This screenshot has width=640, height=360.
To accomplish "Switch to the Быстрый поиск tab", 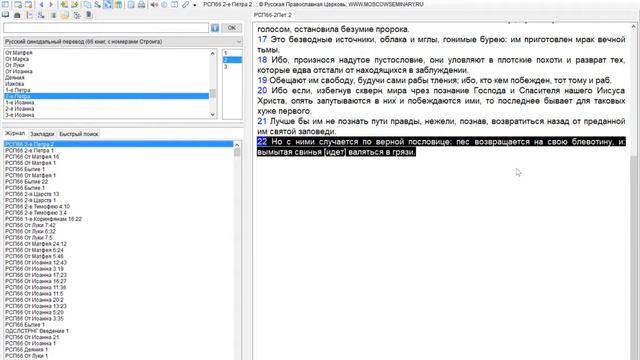I will [79, 134].
